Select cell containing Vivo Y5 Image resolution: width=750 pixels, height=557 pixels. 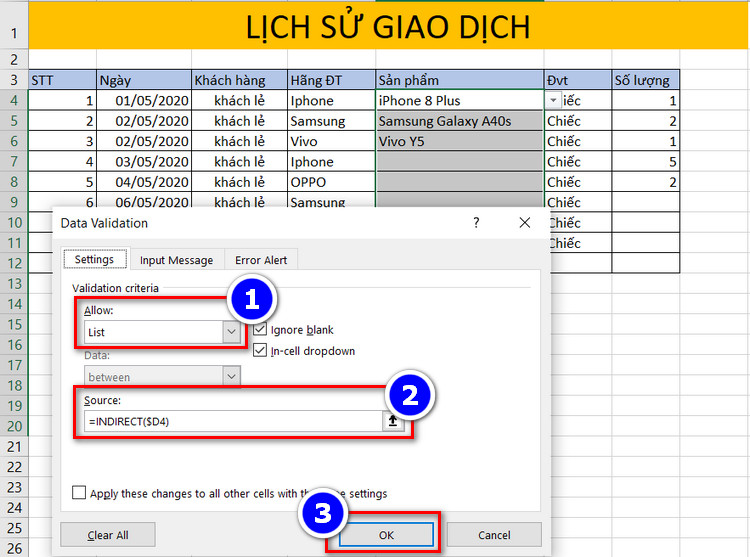[460, 142]
